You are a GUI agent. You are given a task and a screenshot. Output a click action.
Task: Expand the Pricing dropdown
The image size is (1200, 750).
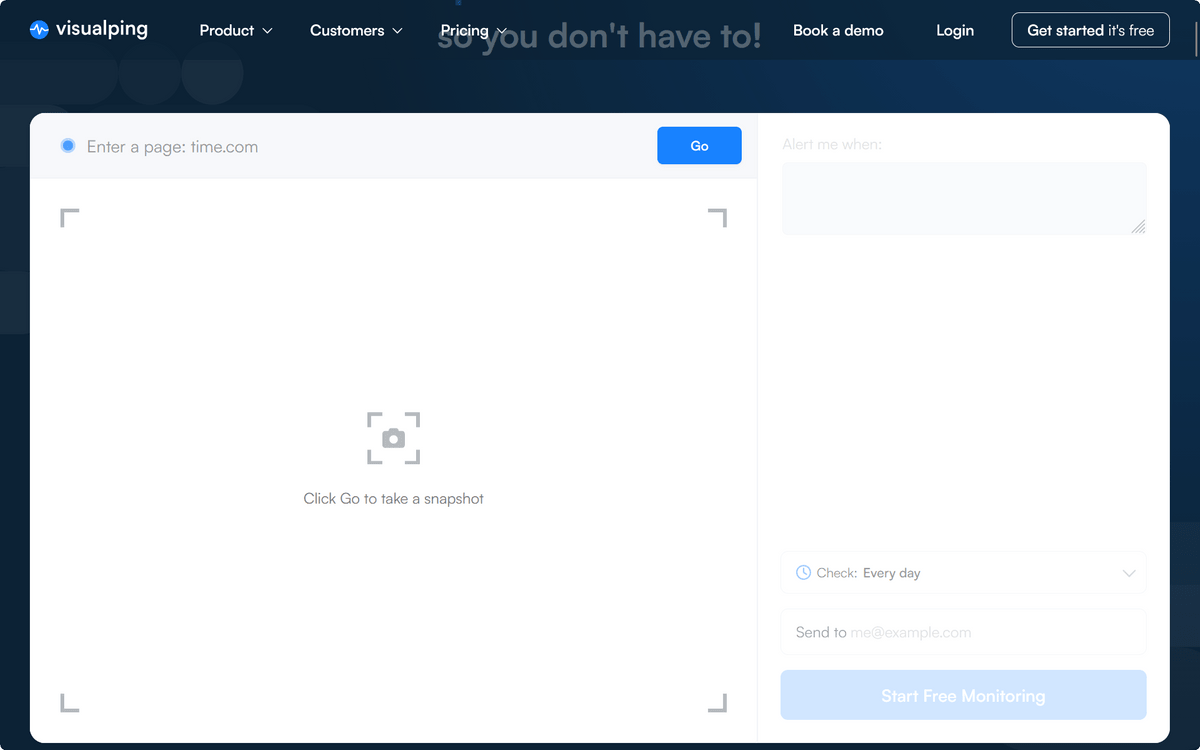(473, 31)
